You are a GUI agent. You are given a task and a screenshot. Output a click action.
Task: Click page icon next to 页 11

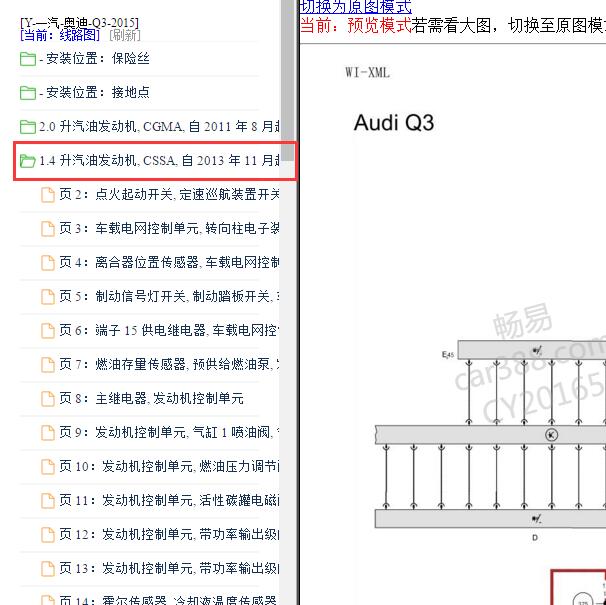48,501
